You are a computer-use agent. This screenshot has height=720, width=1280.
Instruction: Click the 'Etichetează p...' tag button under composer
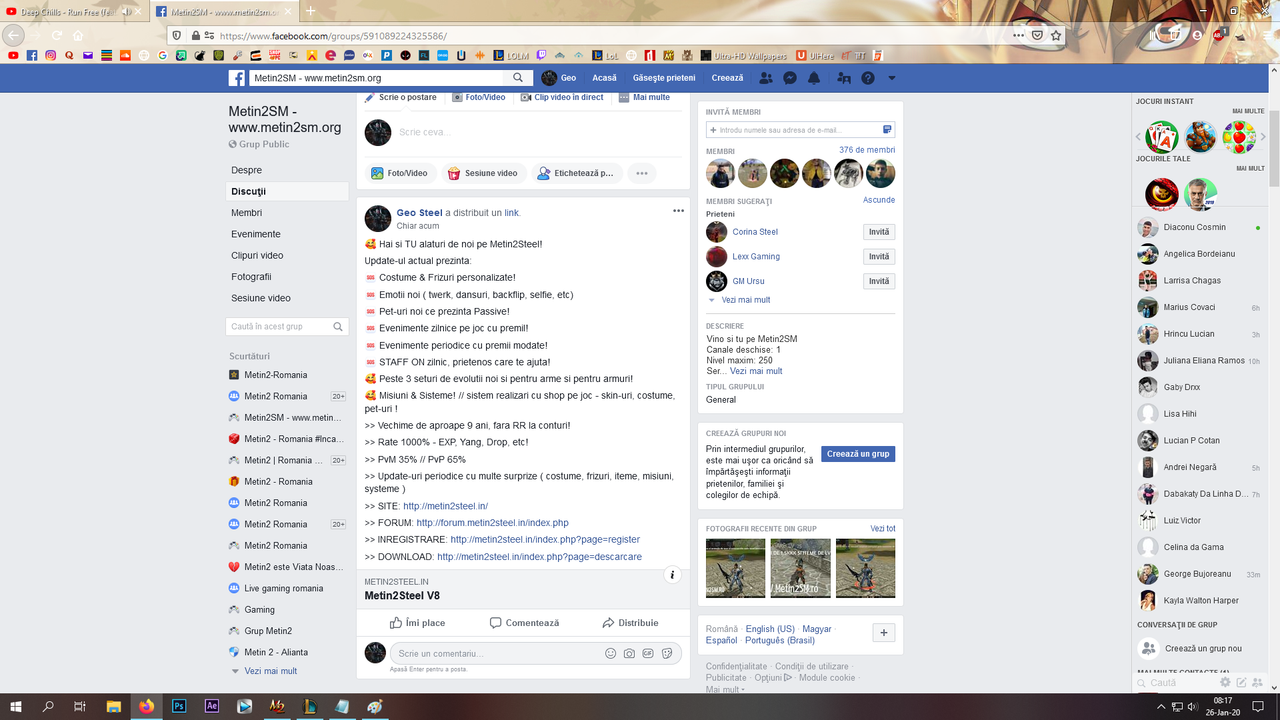(576, 173)
